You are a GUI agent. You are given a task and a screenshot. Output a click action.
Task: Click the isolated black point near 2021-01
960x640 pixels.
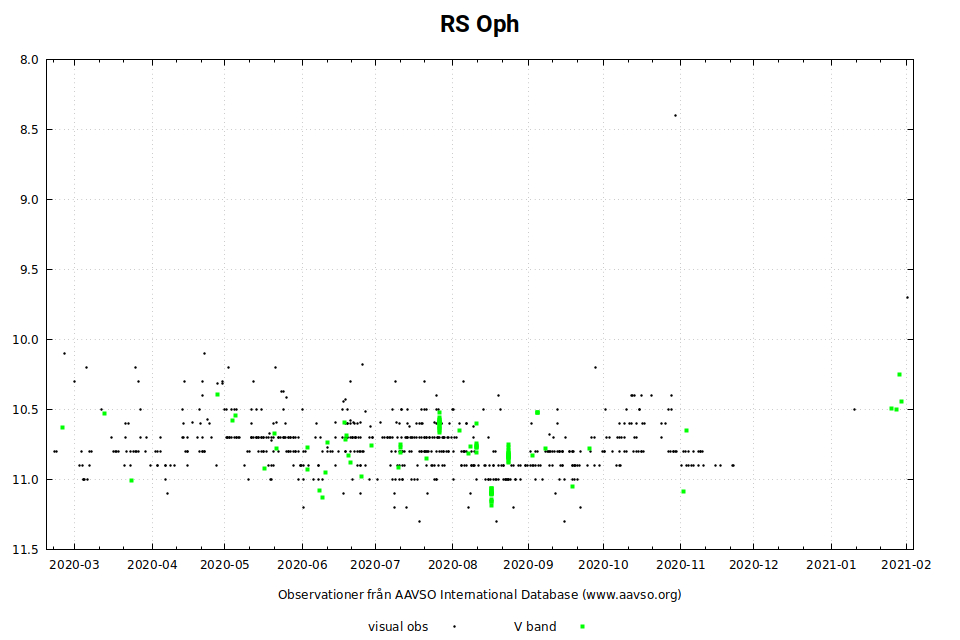point(854,409)
